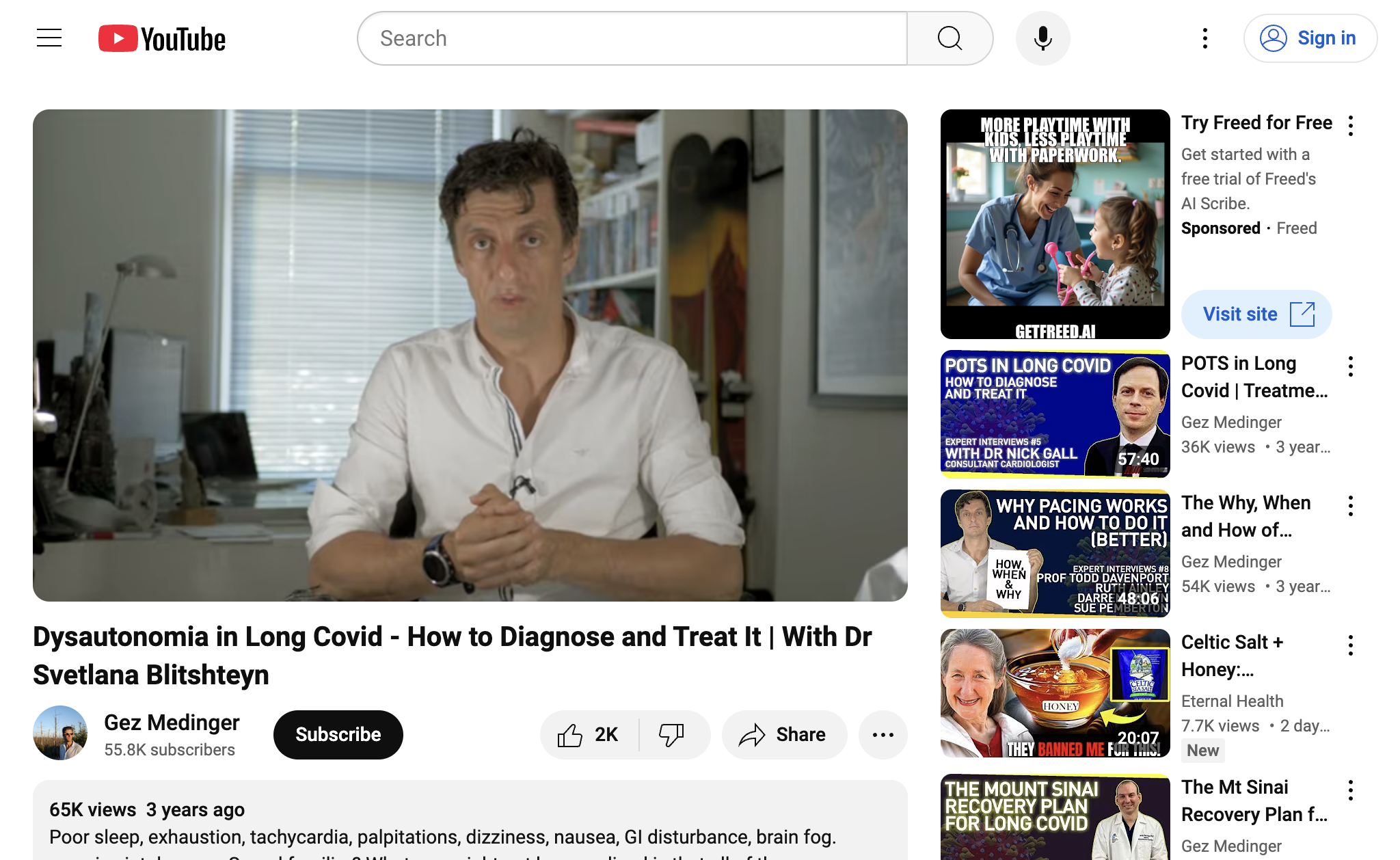This screenshot has width=1400, height=860.
Task: Open Mount Sinai Recovery Plan thumbnail
Action: tap(1055, 817)
